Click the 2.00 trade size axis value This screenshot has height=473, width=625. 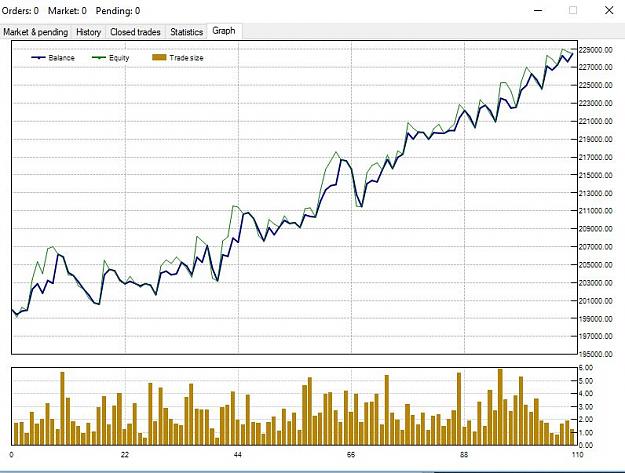pyautogui.click(x=586, y=419)
